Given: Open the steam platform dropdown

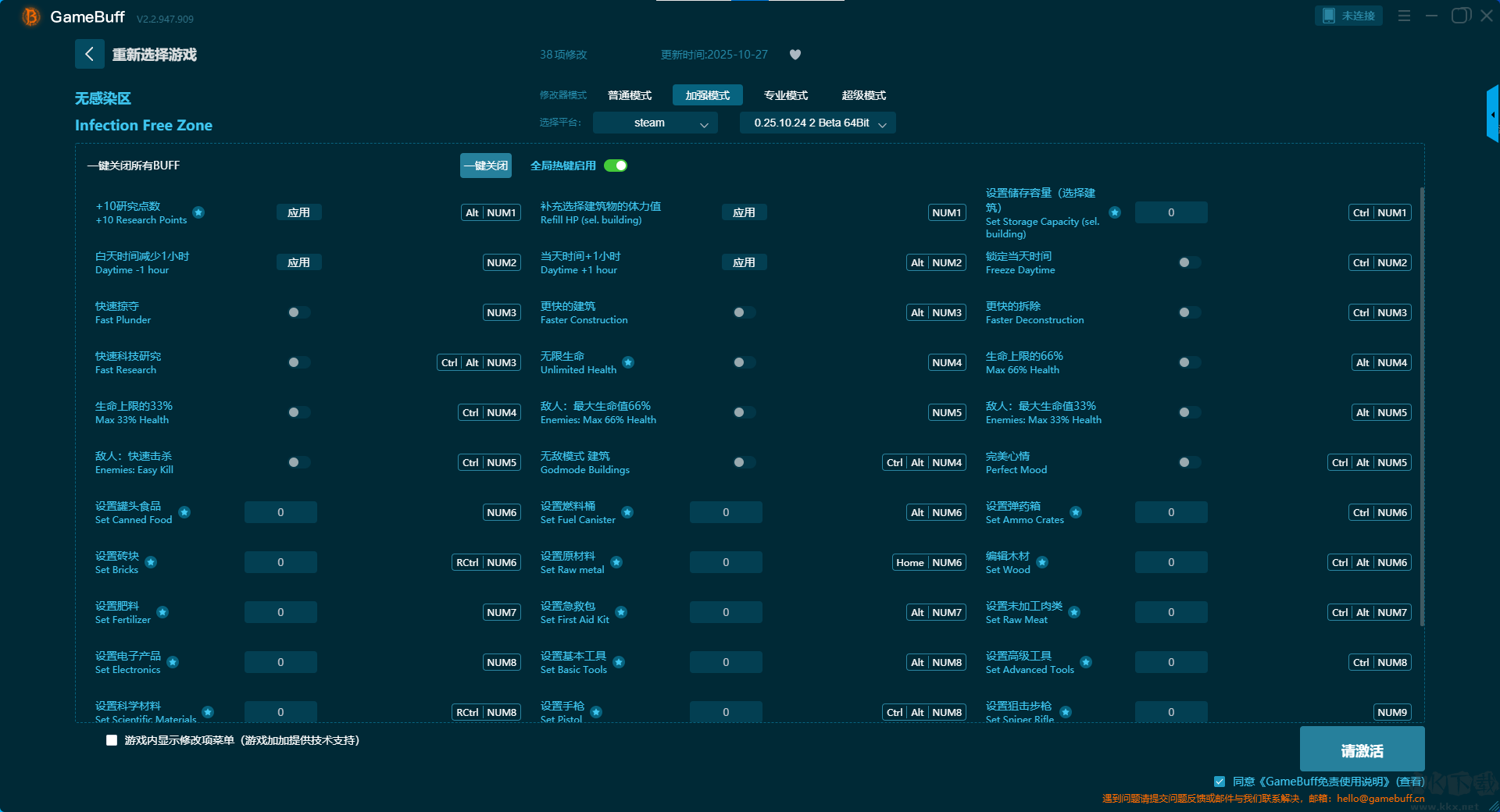Looking at the screenshot, I should coord(655,123).
